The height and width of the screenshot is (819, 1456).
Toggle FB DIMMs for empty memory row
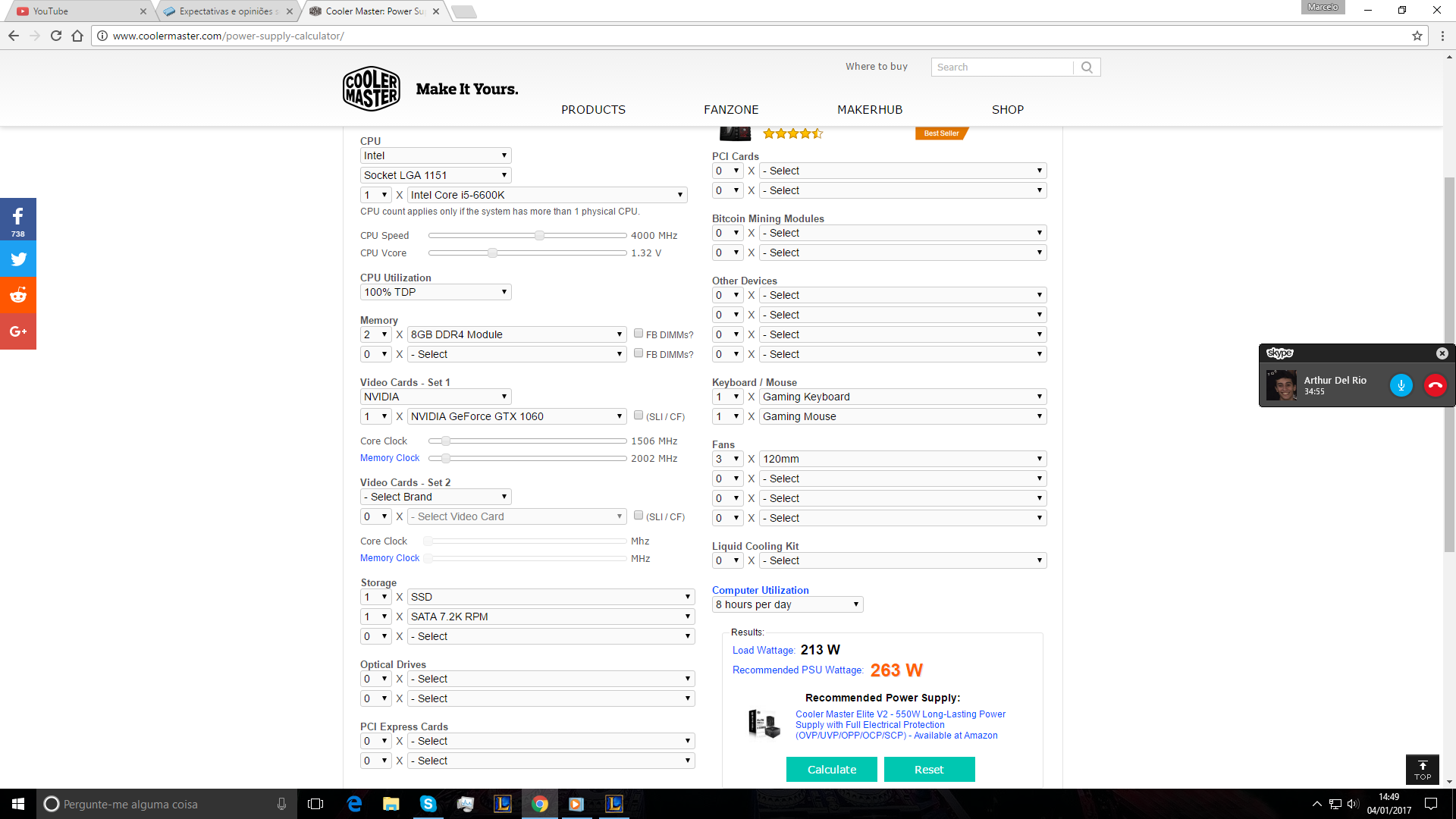click(x=639, y=353)
